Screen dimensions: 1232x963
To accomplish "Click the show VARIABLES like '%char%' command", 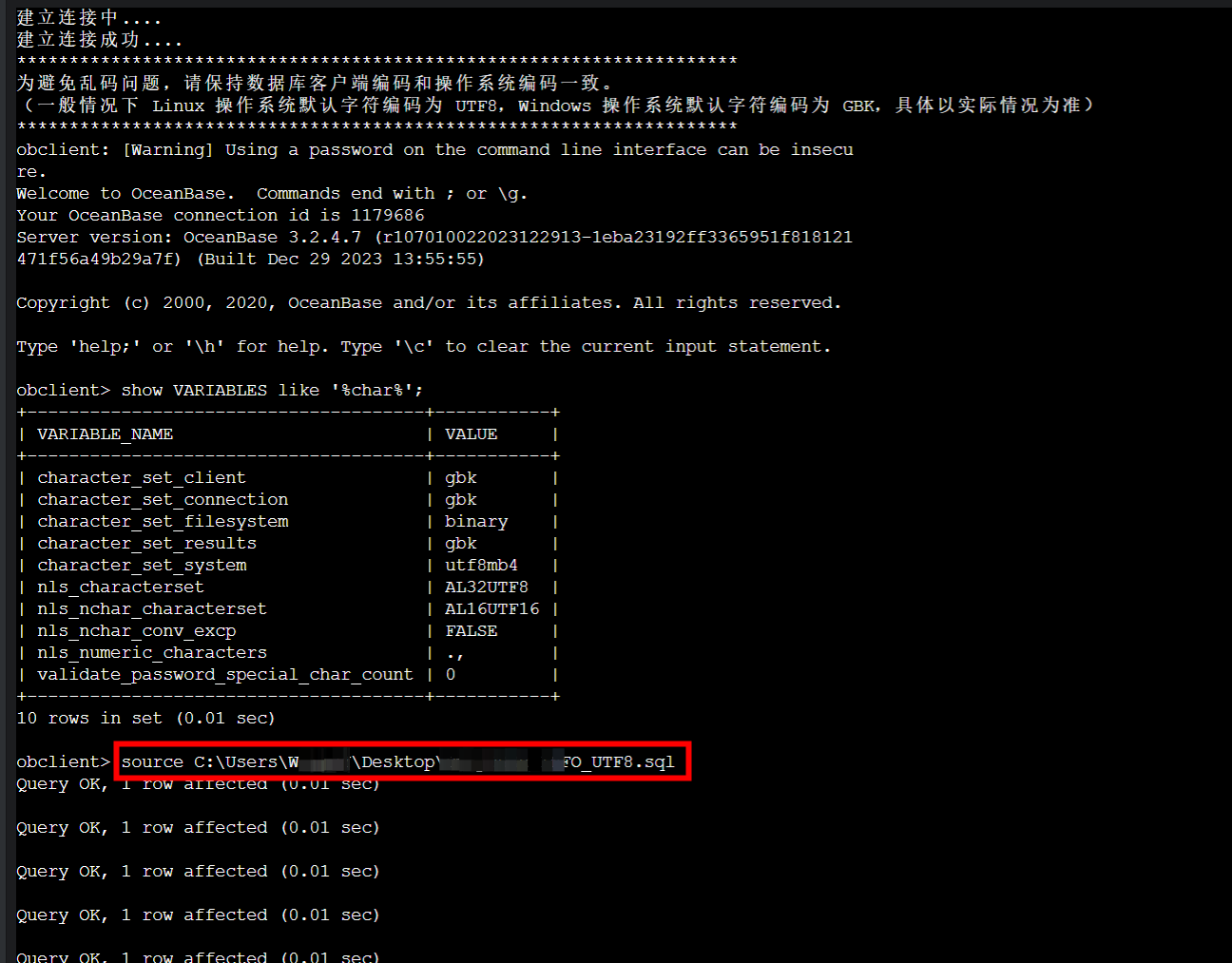I will (x=272, y=390).
